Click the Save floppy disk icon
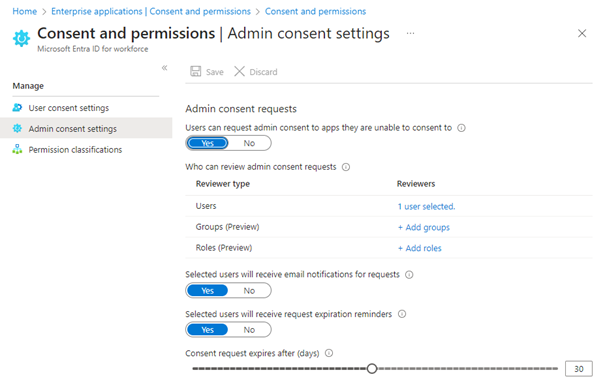The height and width of the screenshot is (381, 605). tap(196, 71)
